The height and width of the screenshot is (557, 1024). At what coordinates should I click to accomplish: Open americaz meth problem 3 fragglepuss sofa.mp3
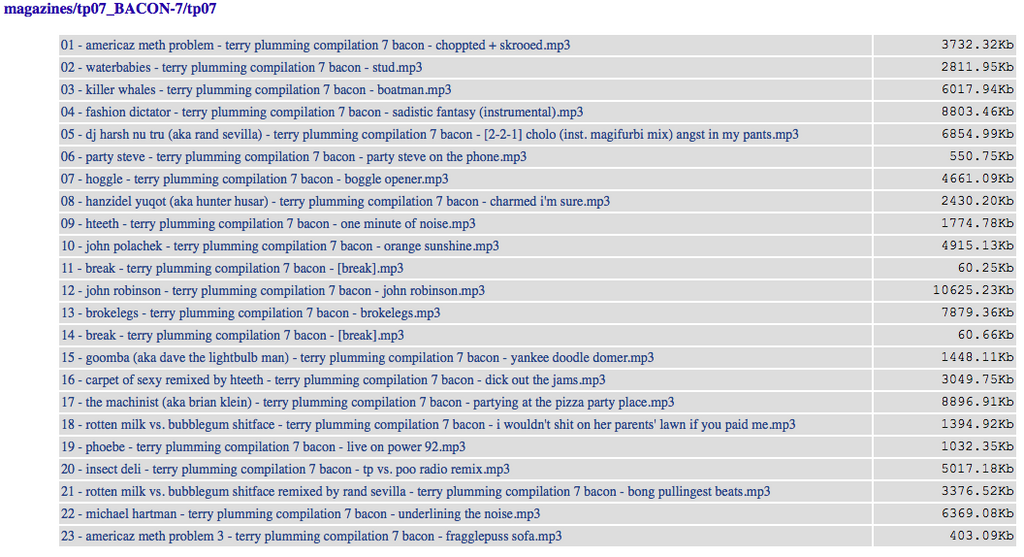click(x=312, y=536)
